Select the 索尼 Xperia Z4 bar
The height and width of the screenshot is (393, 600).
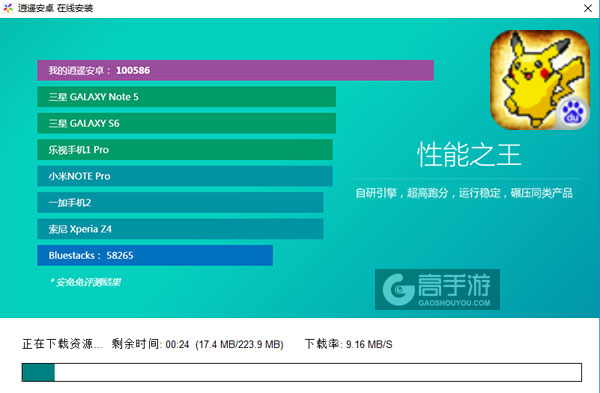[x=180, y=229]
